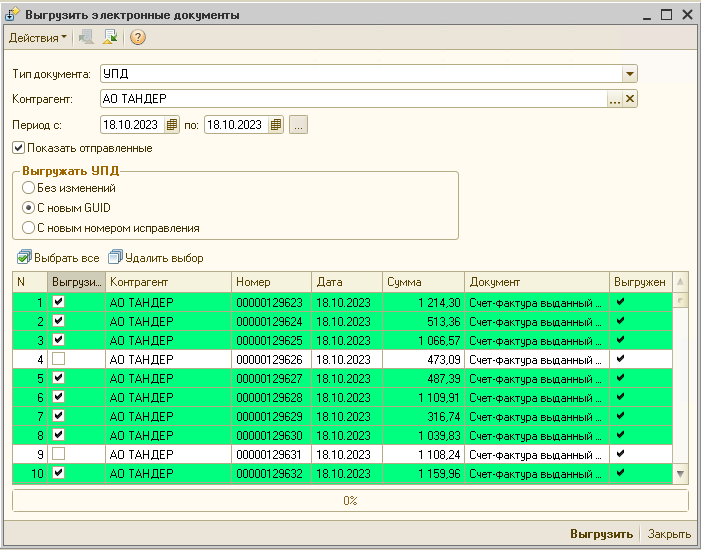Click the Выгружен column header

pyautogui.click(x=641, y=282)
